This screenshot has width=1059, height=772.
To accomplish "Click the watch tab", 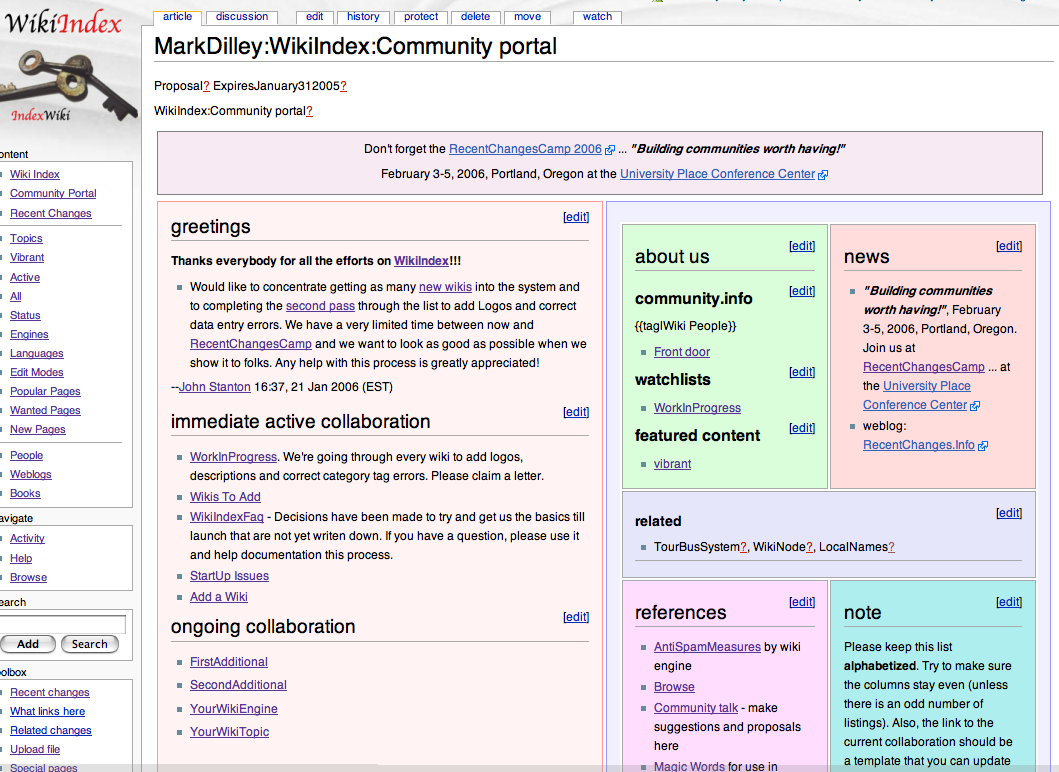I will pos(597,16).
